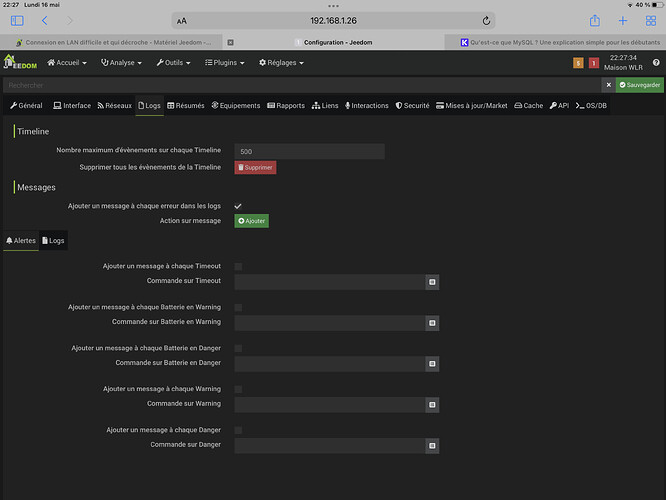Open the red error messages badge
The image size is (666, 500).
(x=594, y=63)
